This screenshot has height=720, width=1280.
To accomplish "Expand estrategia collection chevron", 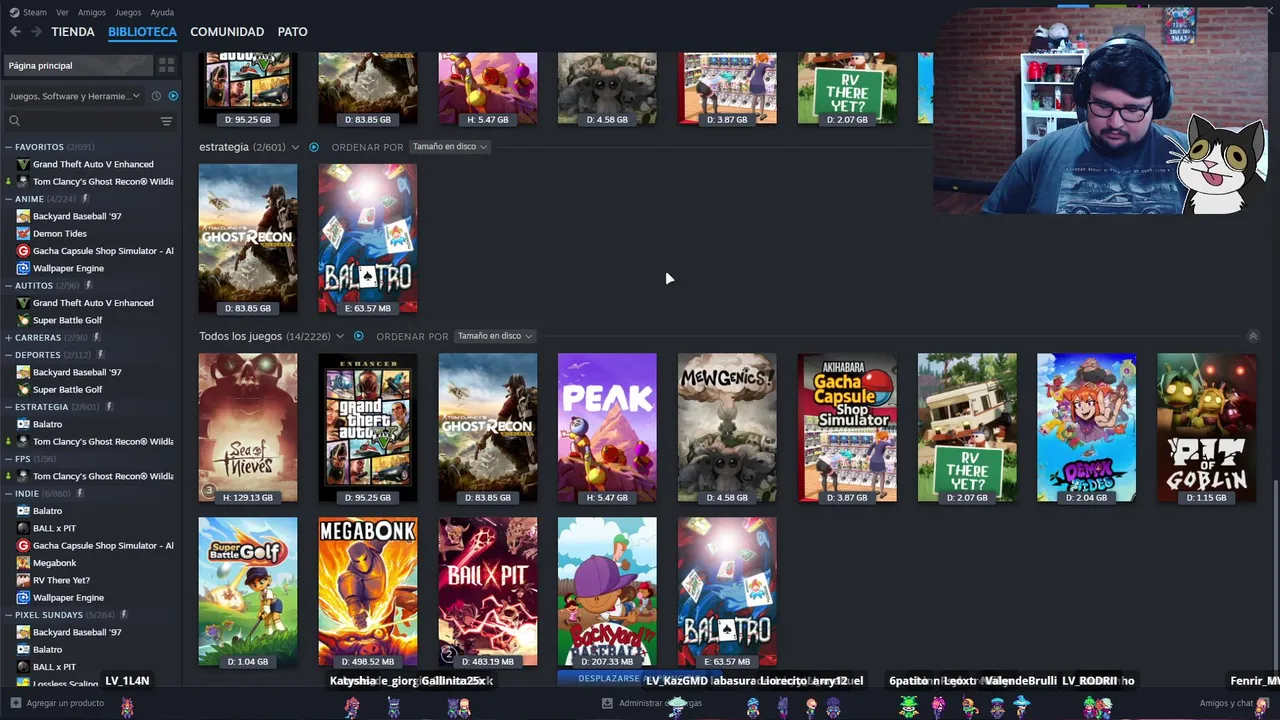I will point(295,147).
